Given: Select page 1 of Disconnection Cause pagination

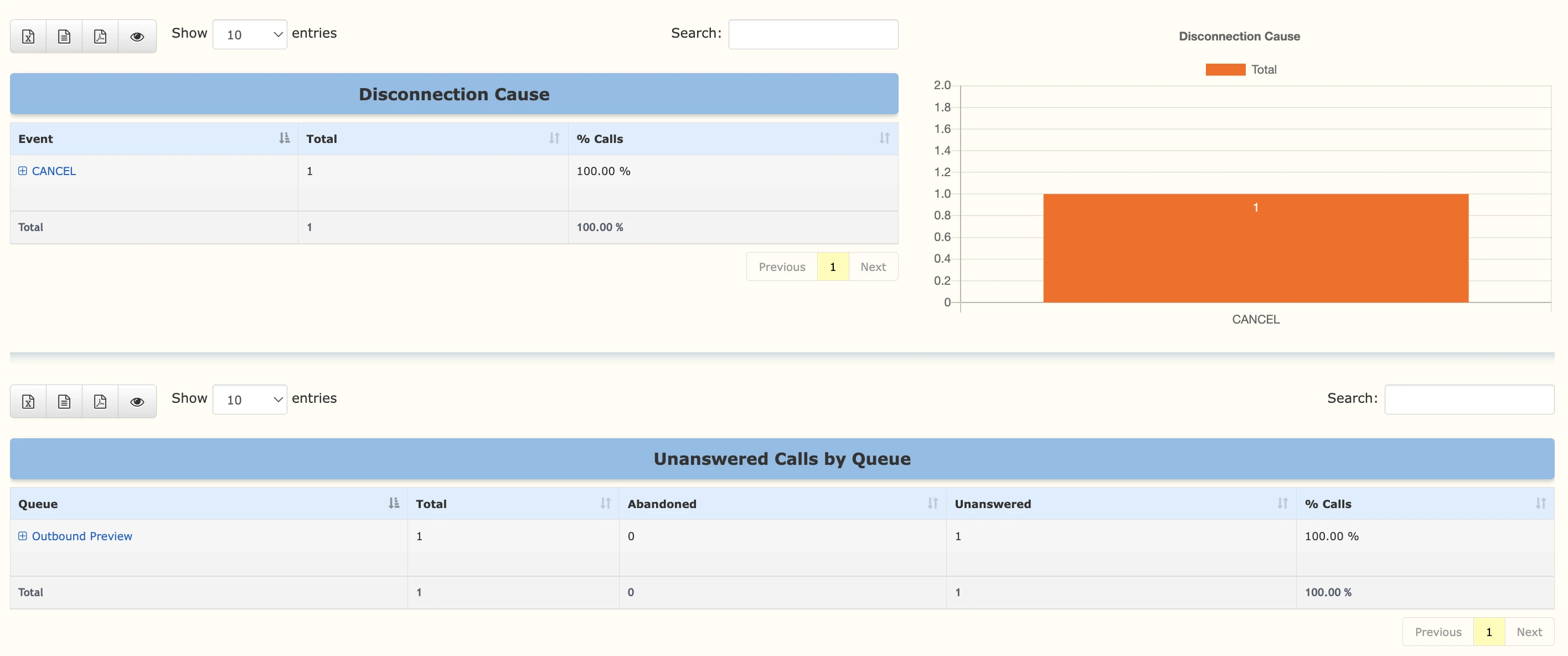Looking at the screenshot, I should 833,267.
